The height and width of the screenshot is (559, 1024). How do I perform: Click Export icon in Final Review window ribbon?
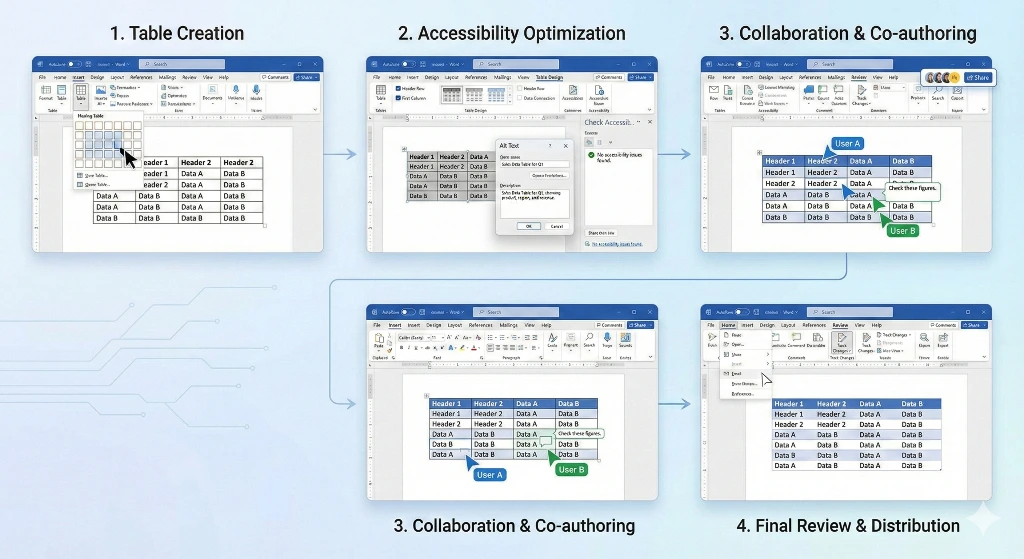point(943,338)
